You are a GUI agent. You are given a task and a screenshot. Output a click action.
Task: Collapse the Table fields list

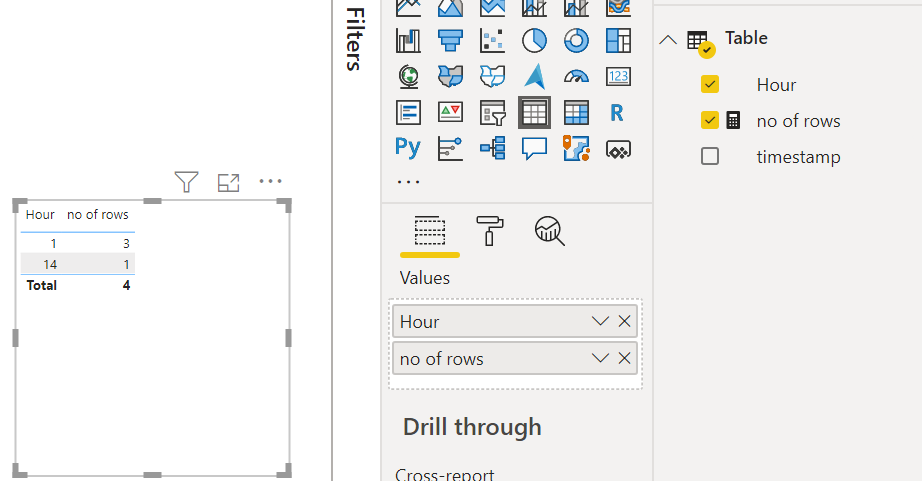(x=668, y=40)
